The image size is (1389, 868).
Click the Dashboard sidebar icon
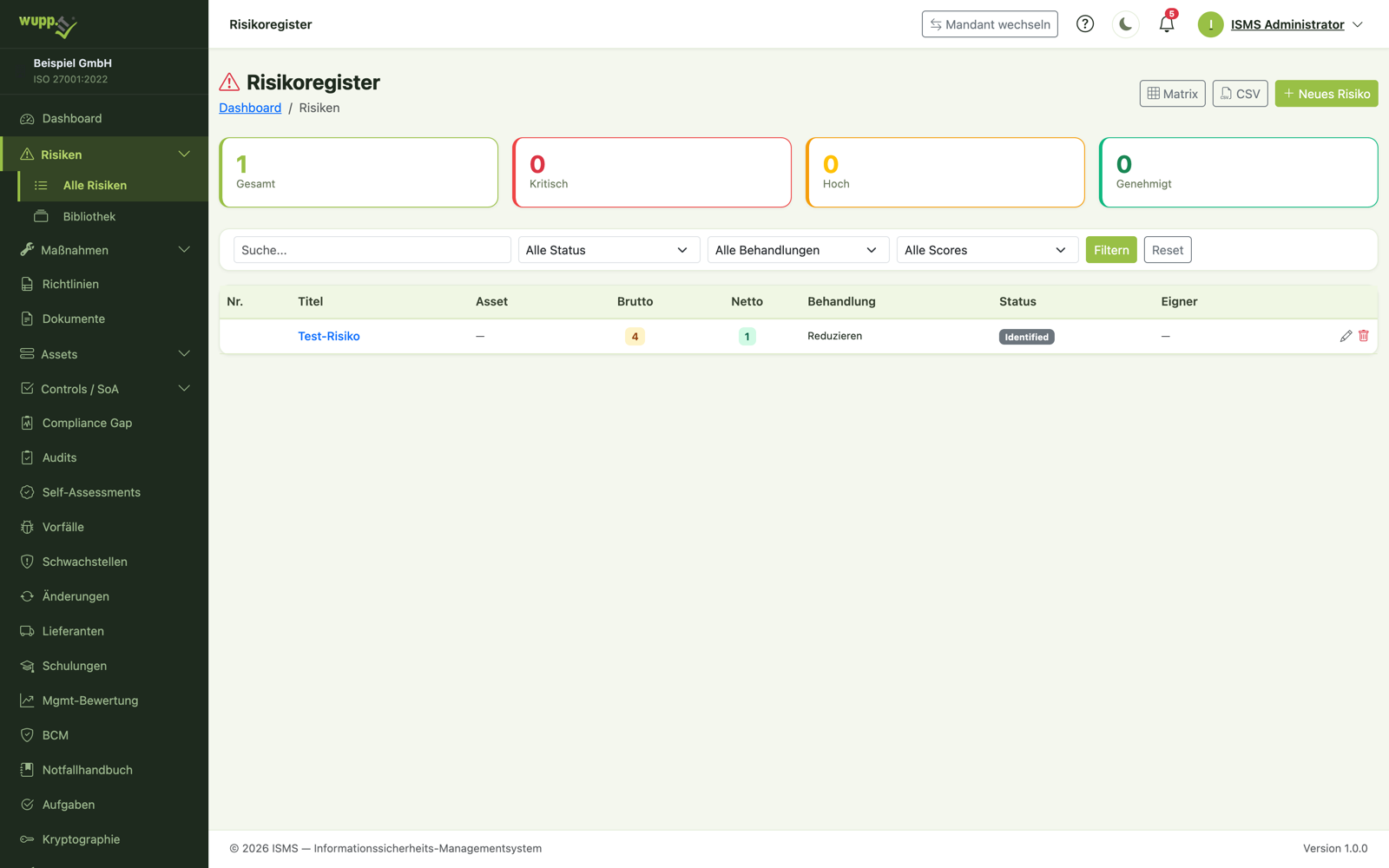[x=27, y=119]
